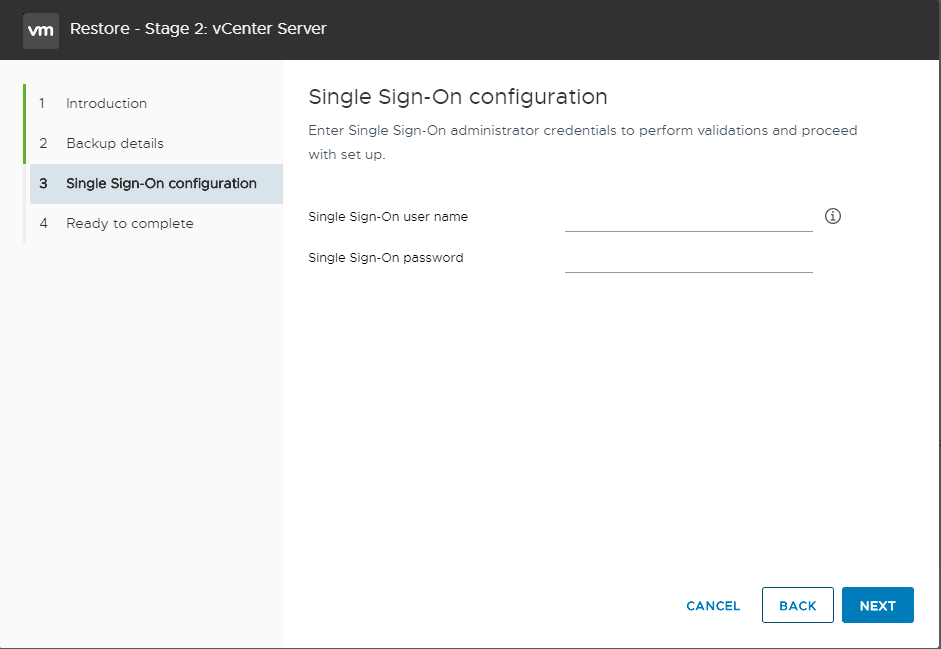941x649 pixels.
Task: Click the Single Sign-On user name label
Action: pyautogui.click(x=388, y=217)
